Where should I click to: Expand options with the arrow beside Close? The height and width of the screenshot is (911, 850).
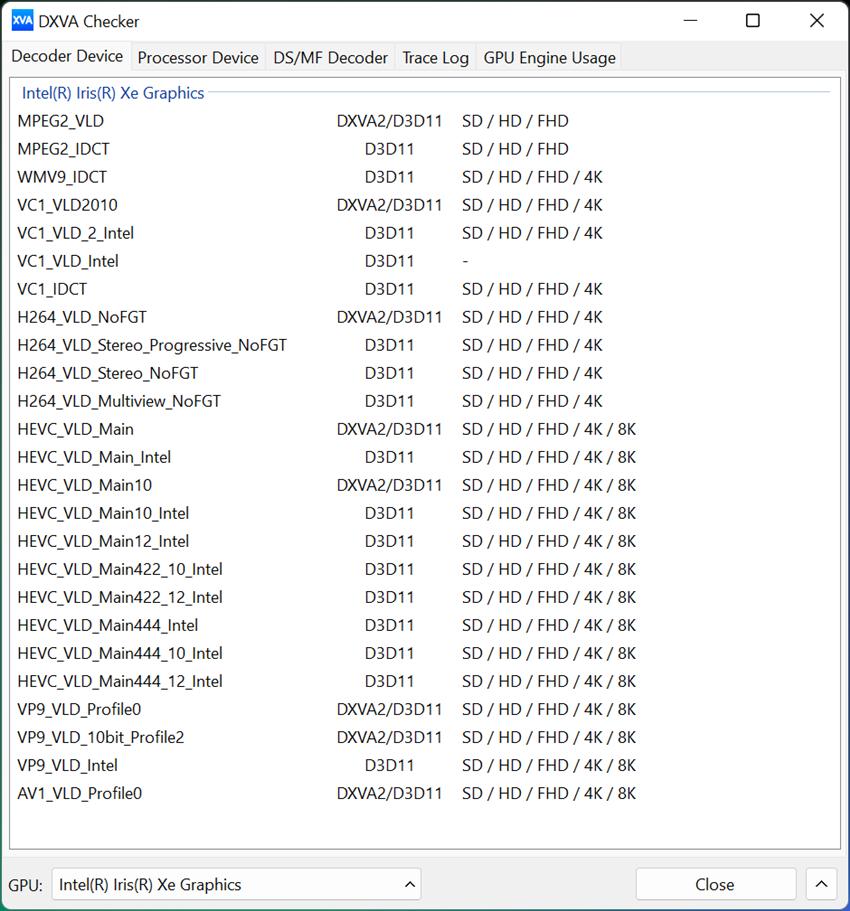(821, 884)
